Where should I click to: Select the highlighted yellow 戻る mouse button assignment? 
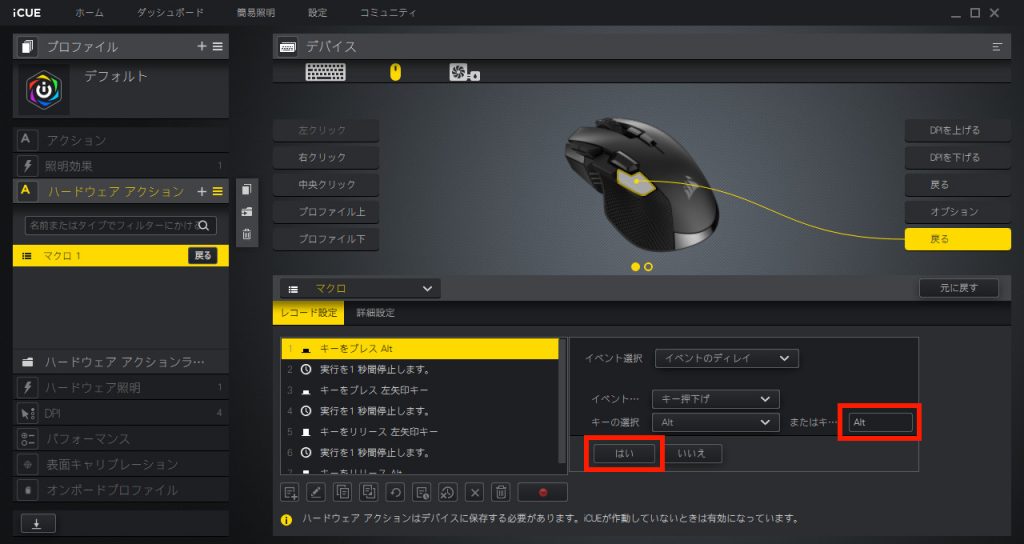click(x=957, y=239)
